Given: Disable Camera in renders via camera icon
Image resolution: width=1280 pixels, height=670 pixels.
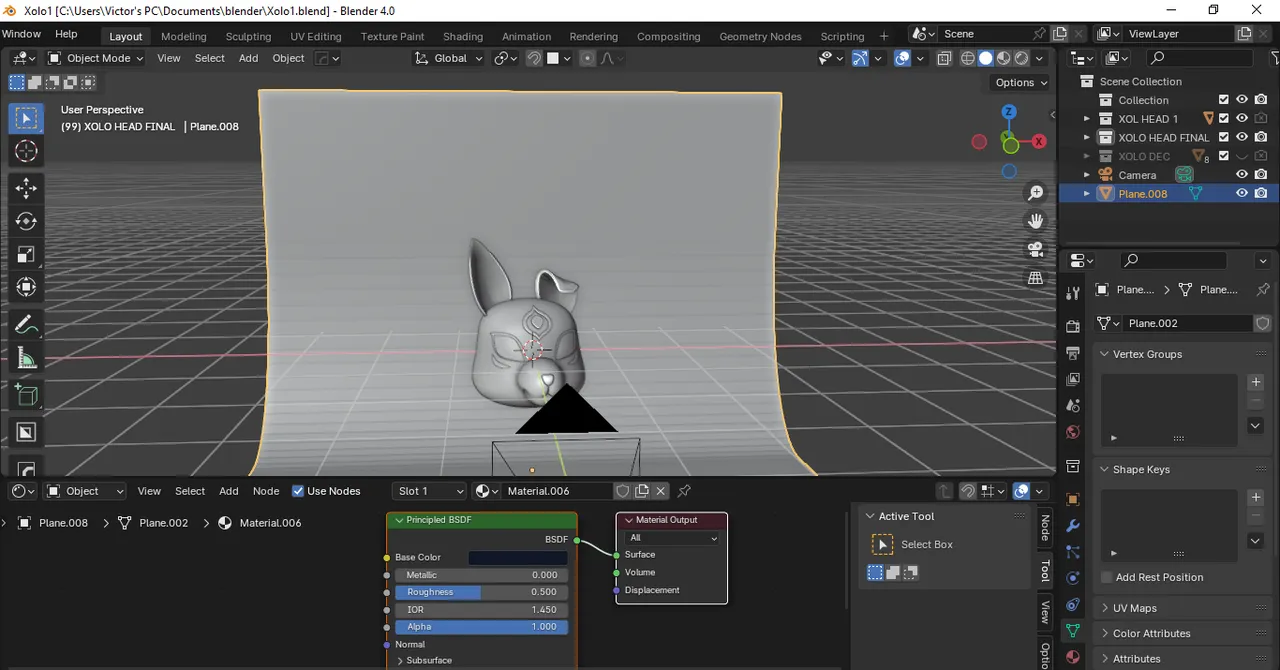Looking at the screenshot, I should pos(1261,174).
